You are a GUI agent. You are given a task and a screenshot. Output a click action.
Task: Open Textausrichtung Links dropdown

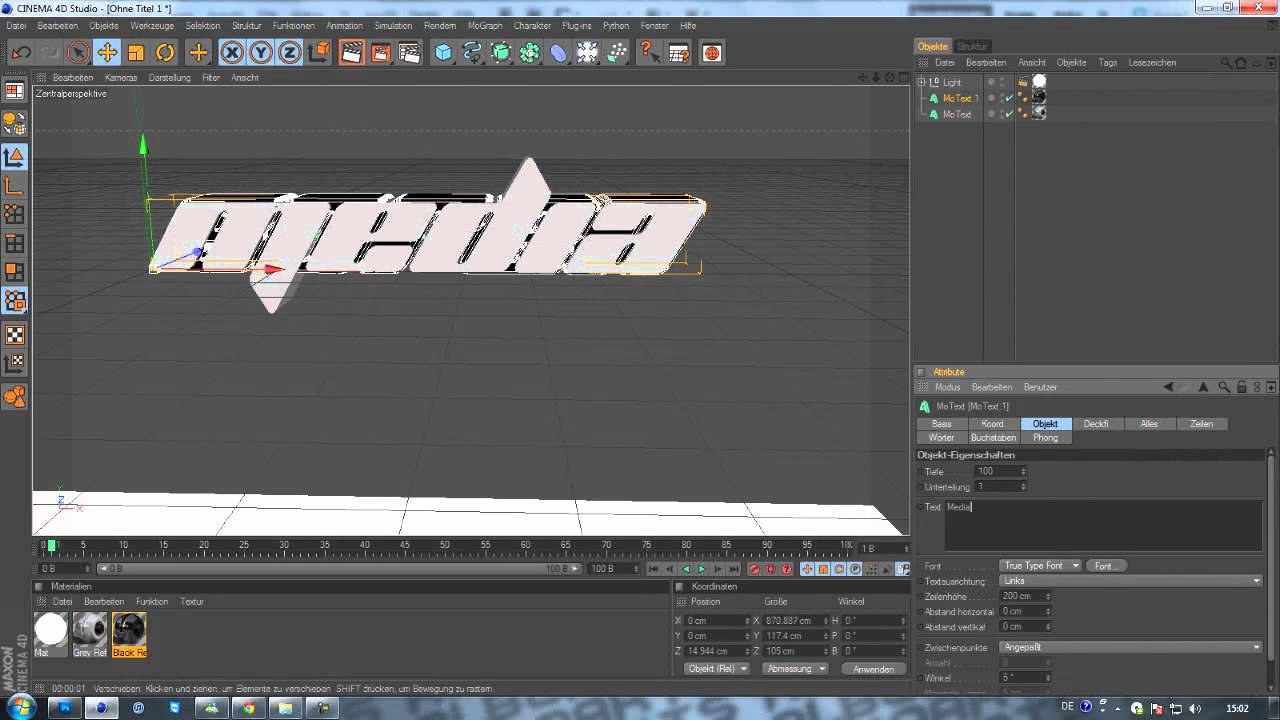pos(1131,581)
